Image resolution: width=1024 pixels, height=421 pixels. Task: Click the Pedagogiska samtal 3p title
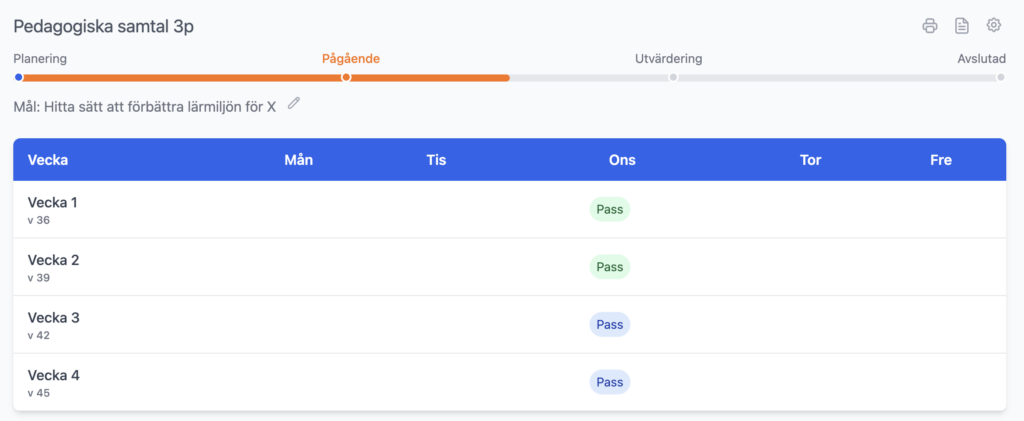pos(103,27)
